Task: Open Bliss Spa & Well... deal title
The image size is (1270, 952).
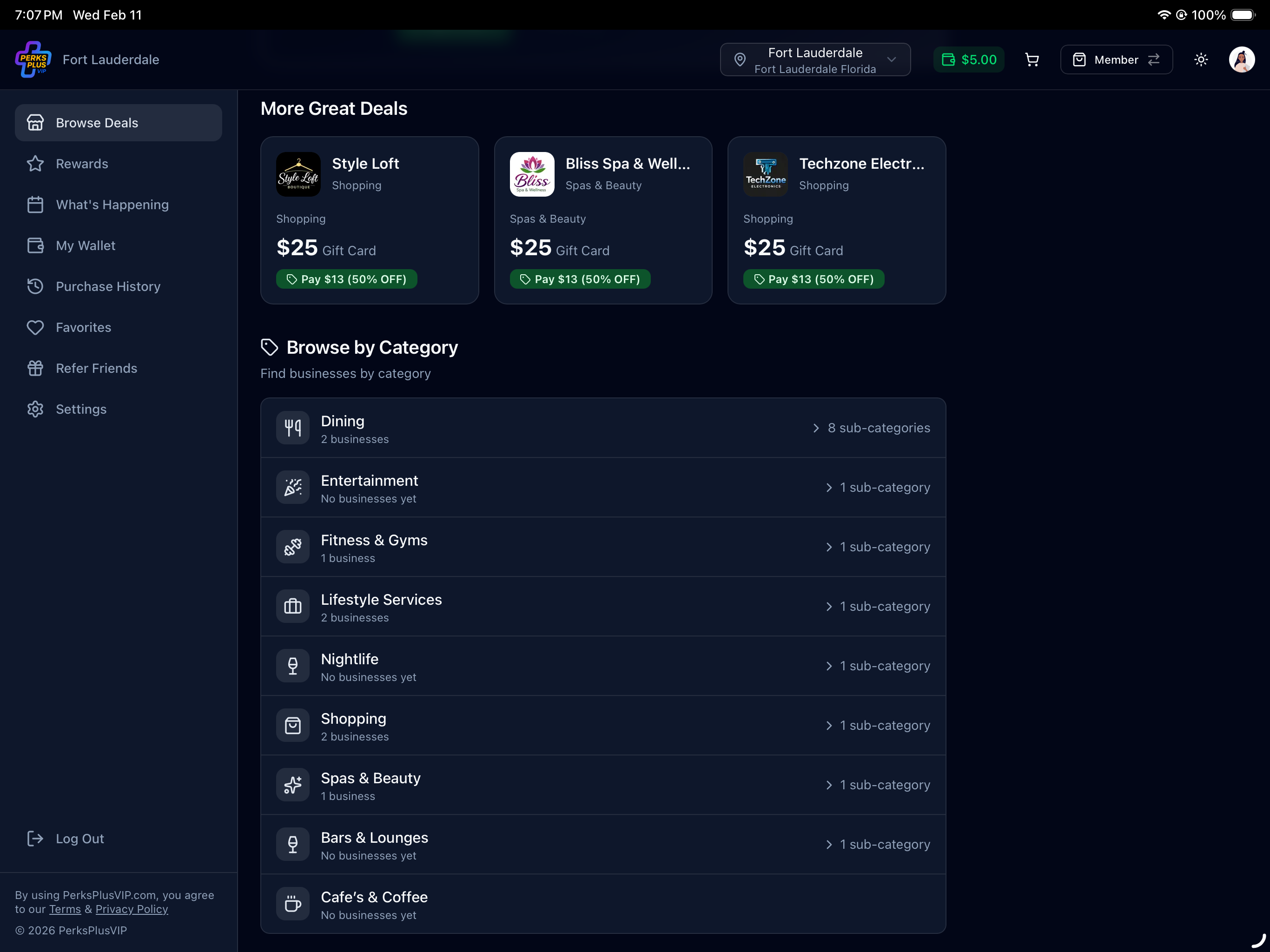Action: pos(628,164)
